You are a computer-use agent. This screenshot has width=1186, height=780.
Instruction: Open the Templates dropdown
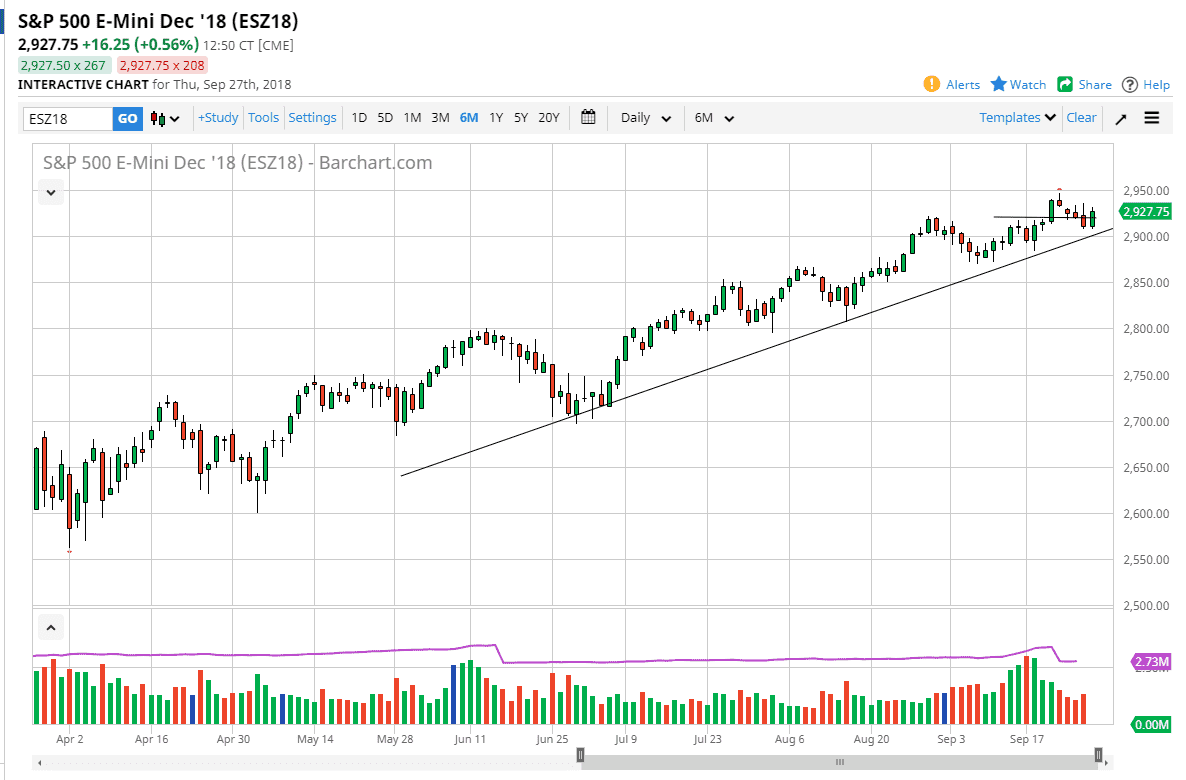point(1016,117)
